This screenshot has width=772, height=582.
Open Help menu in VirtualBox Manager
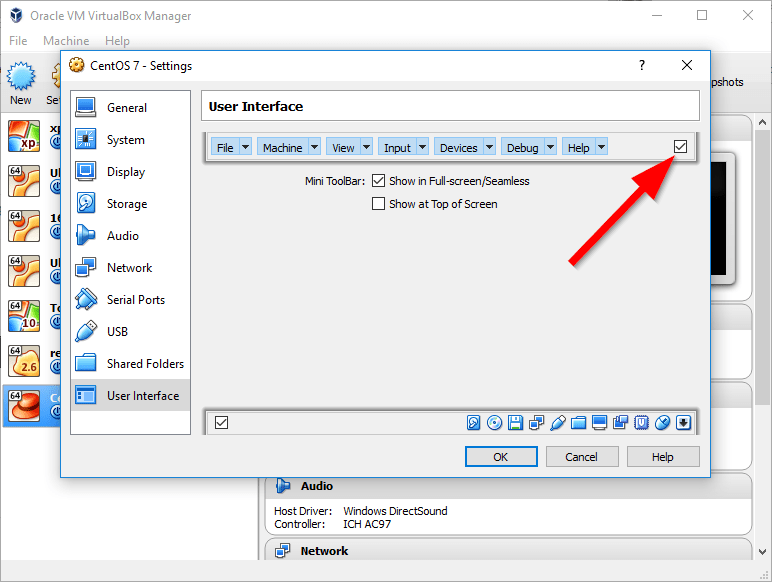tap(117, 40)
